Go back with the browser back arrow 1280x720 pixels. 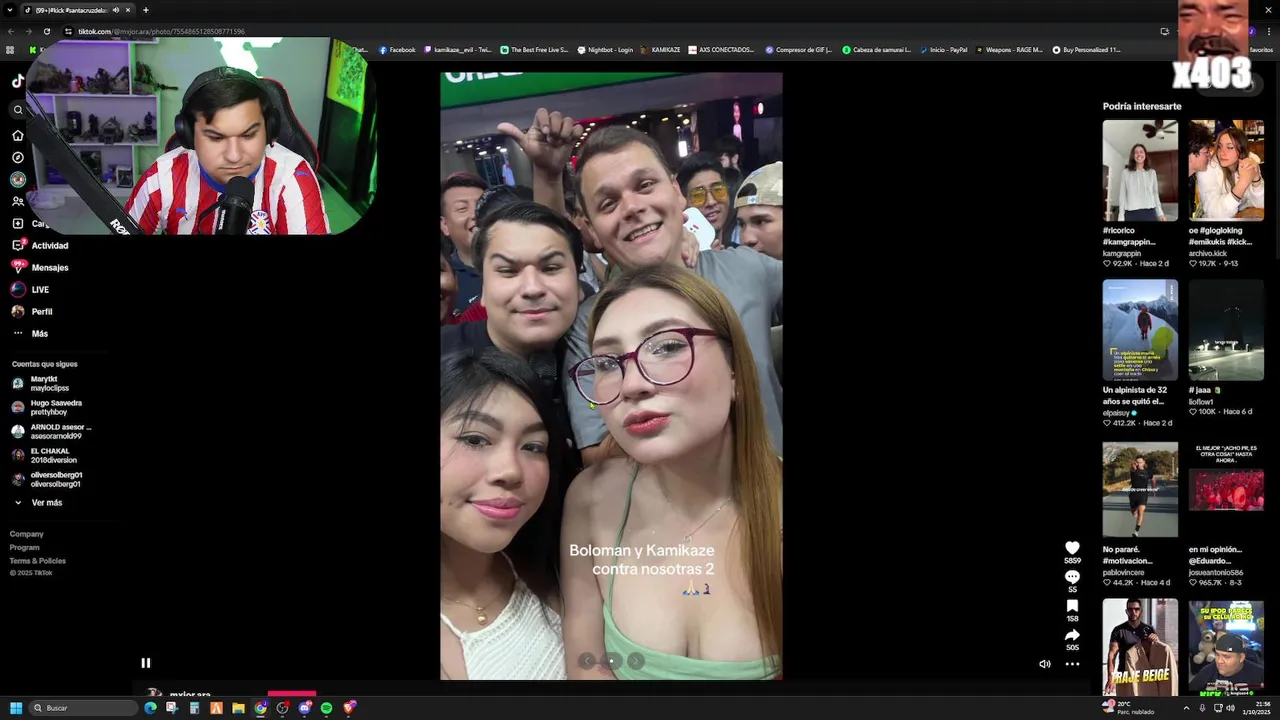[10, 31]
